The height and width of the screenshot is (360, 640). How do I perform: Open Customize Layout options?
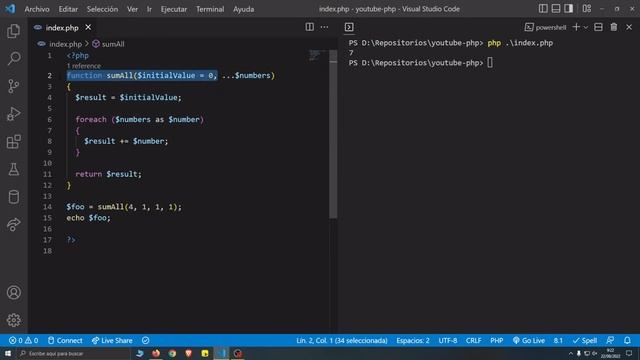pyautogui.click(x=587, y=9)
